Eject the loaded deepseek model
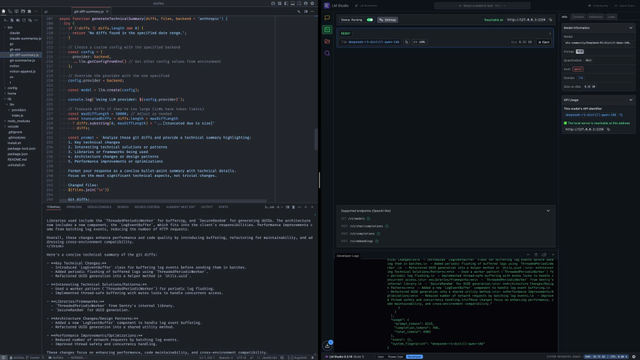640x360 pixels. point(544,42)
